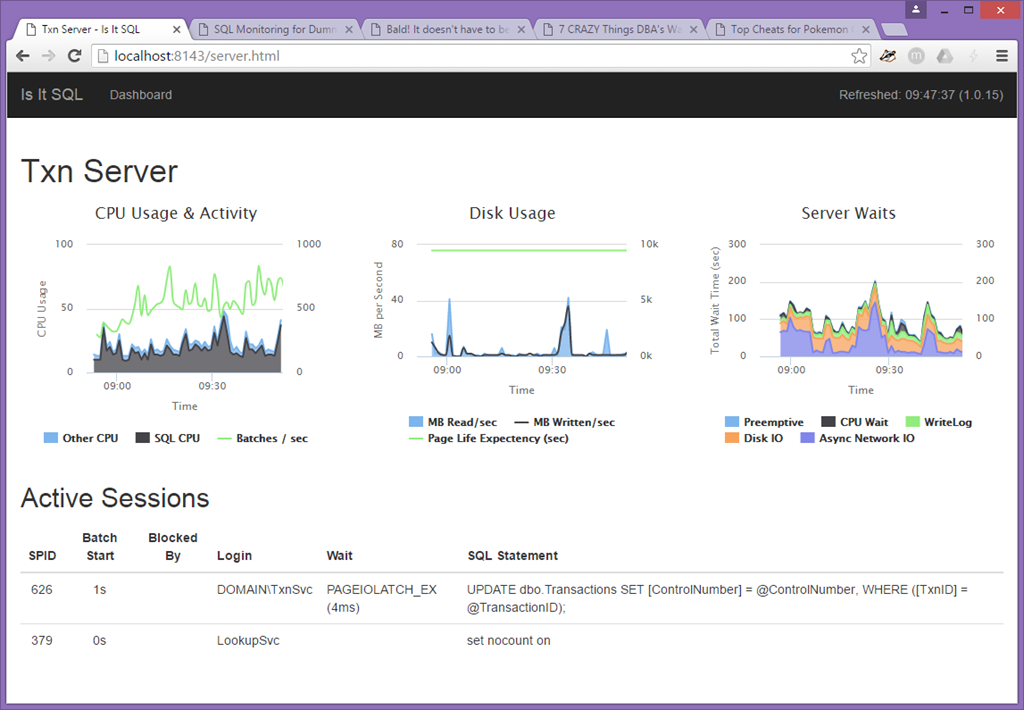Click the SQL Statement column header
Viewport: 1024px width, 710px height.
[x=513, y=556]
